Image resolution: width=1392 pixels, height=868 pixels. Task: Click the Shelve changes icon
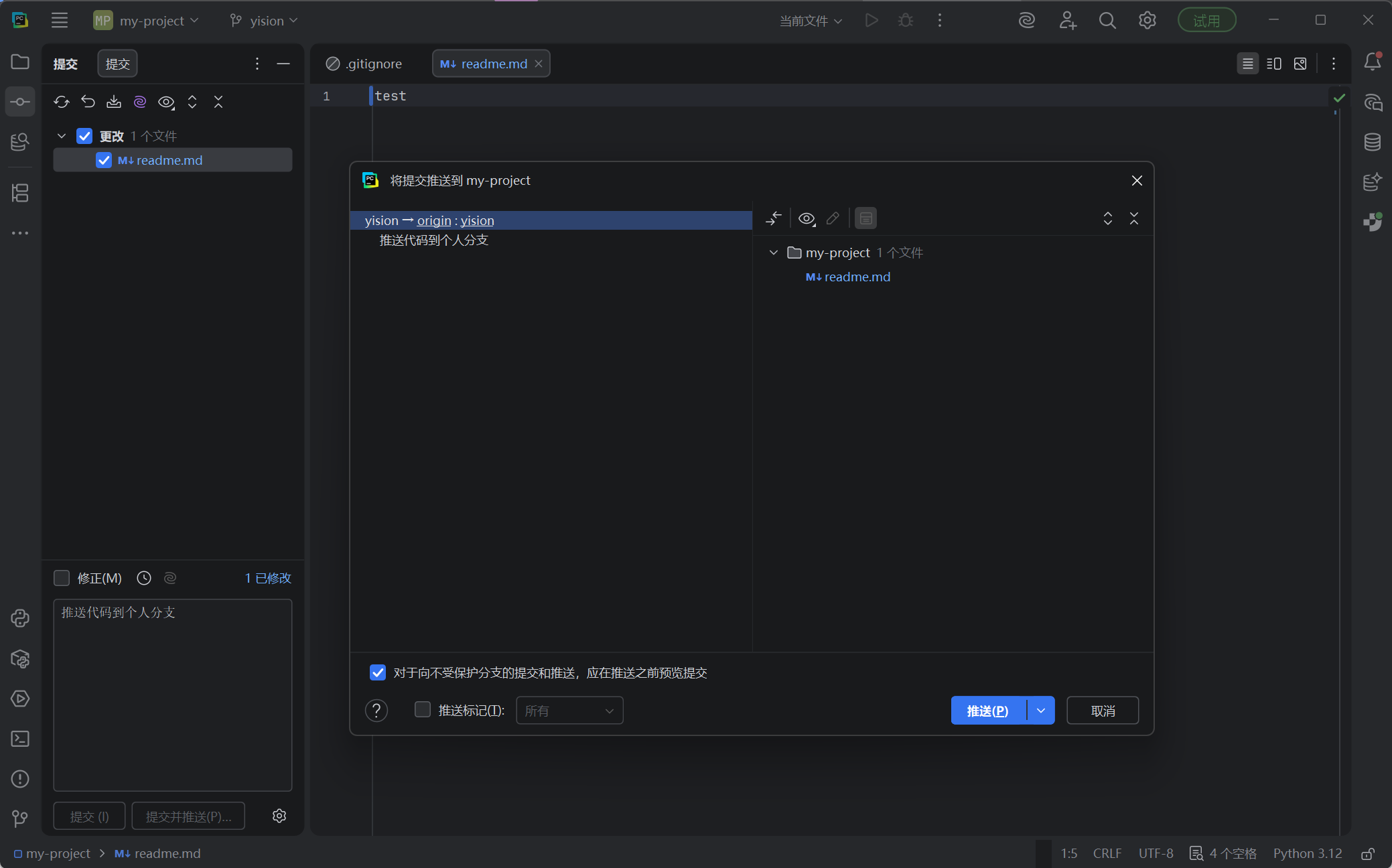pos(114,102)
